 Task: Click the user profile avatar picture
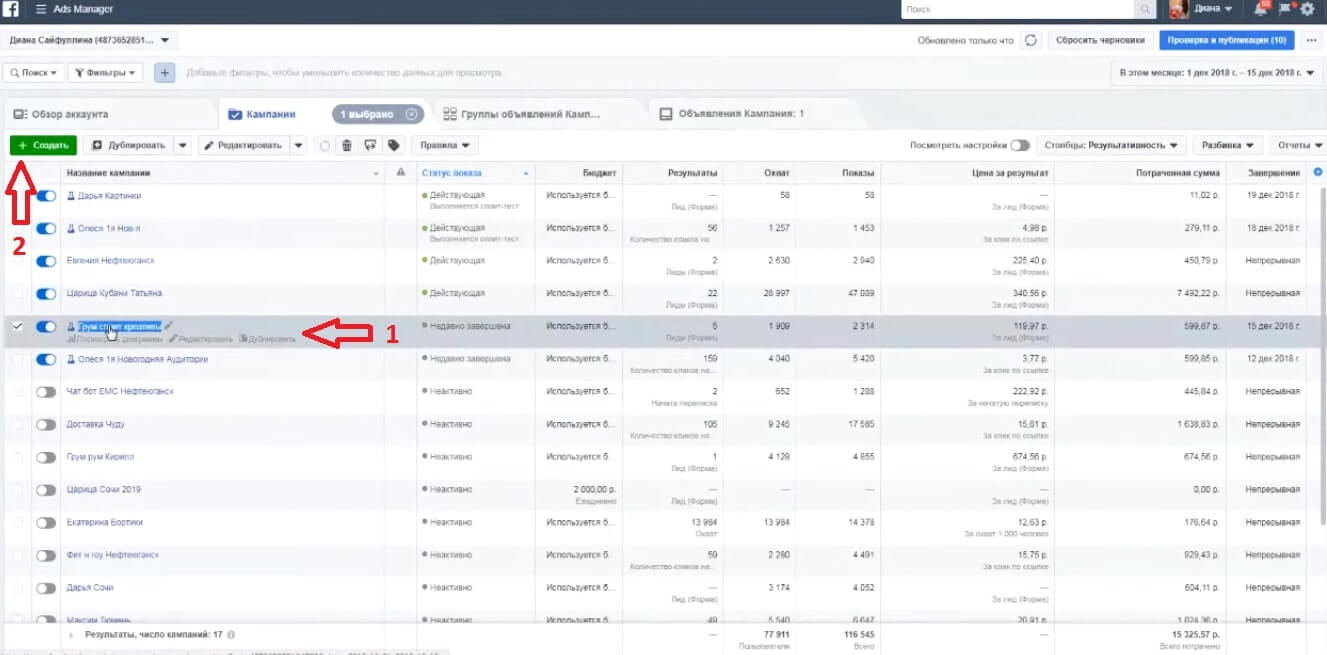pyautogui.click(x=1179, y=9)
